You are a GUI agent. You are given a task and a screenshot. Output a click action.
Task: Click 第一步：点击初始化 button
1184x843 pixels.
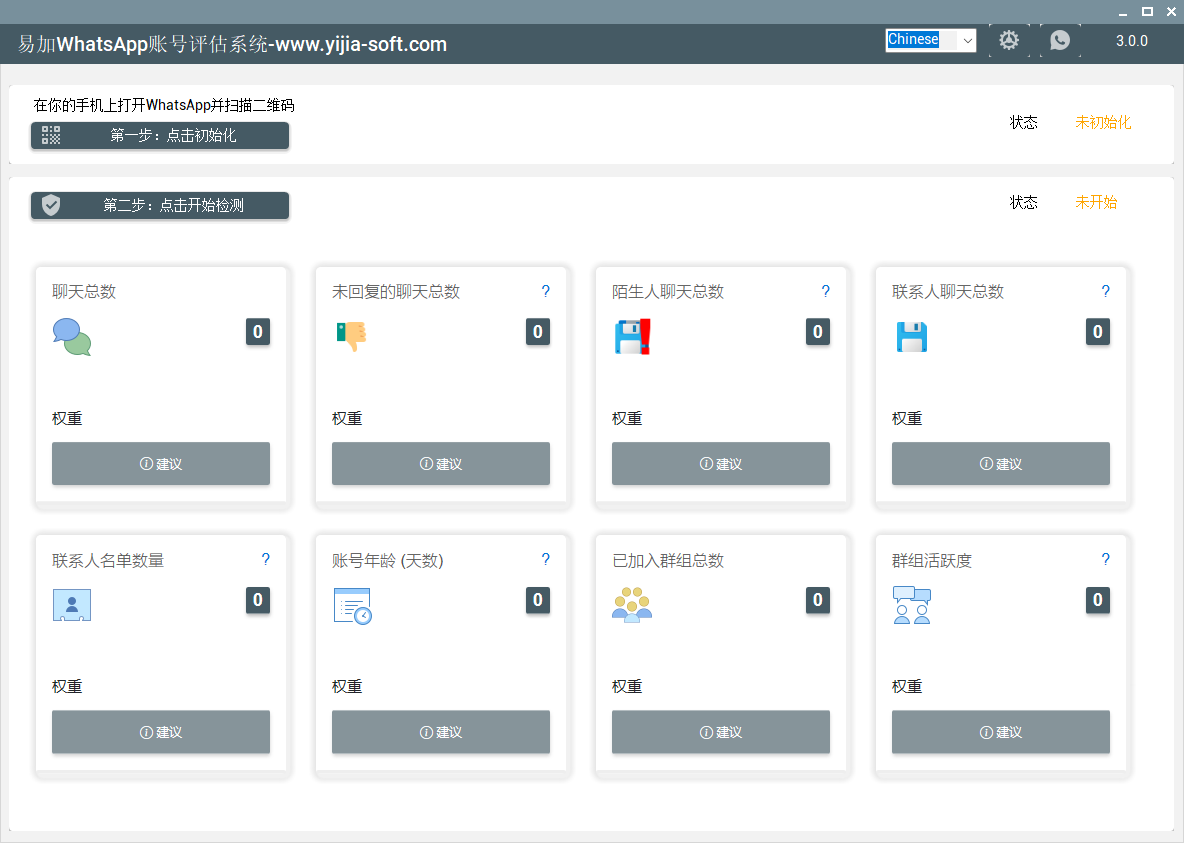pos(160,135)
